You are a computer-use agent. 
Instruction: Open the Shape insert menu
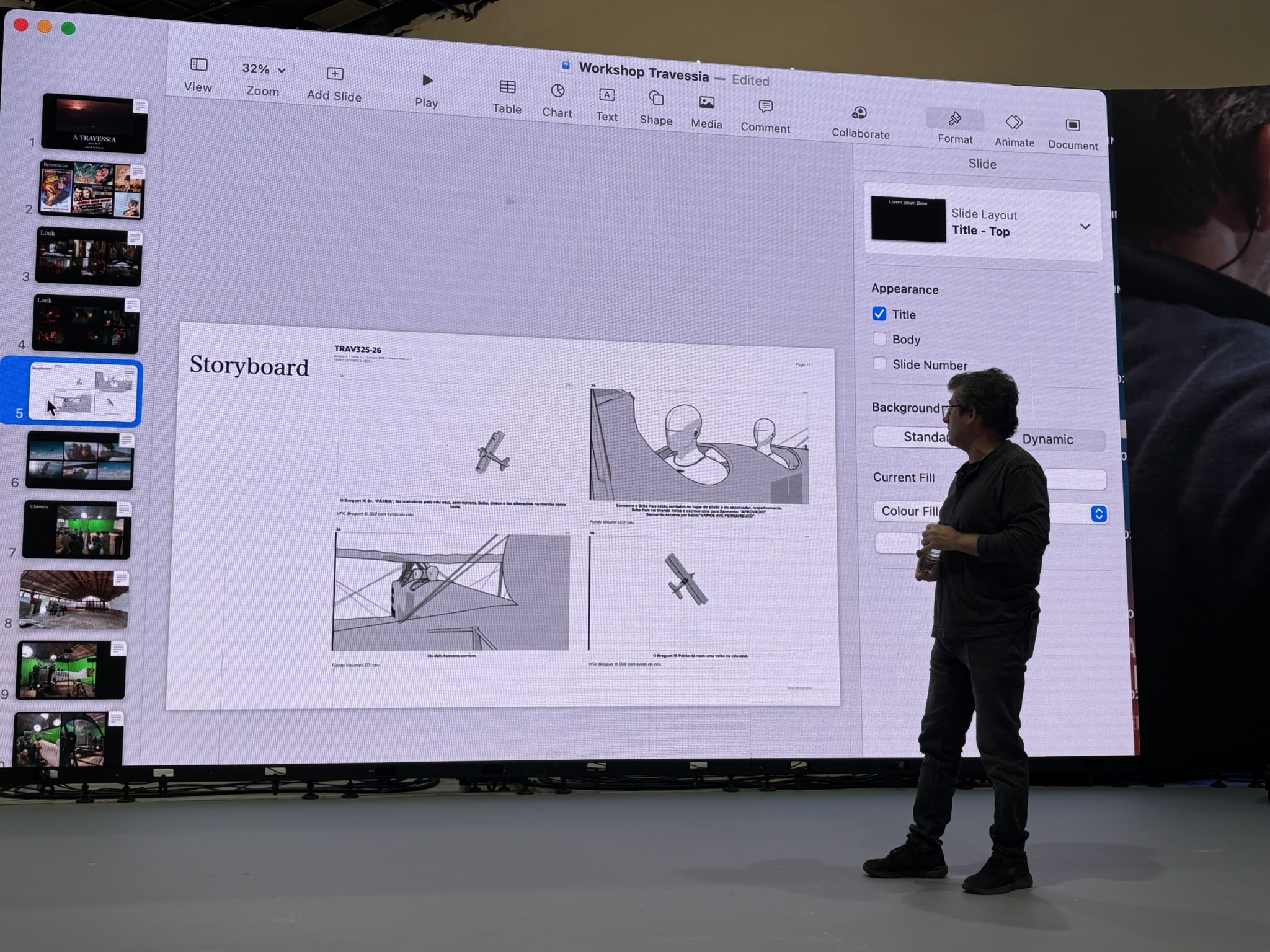pos(656,99)
